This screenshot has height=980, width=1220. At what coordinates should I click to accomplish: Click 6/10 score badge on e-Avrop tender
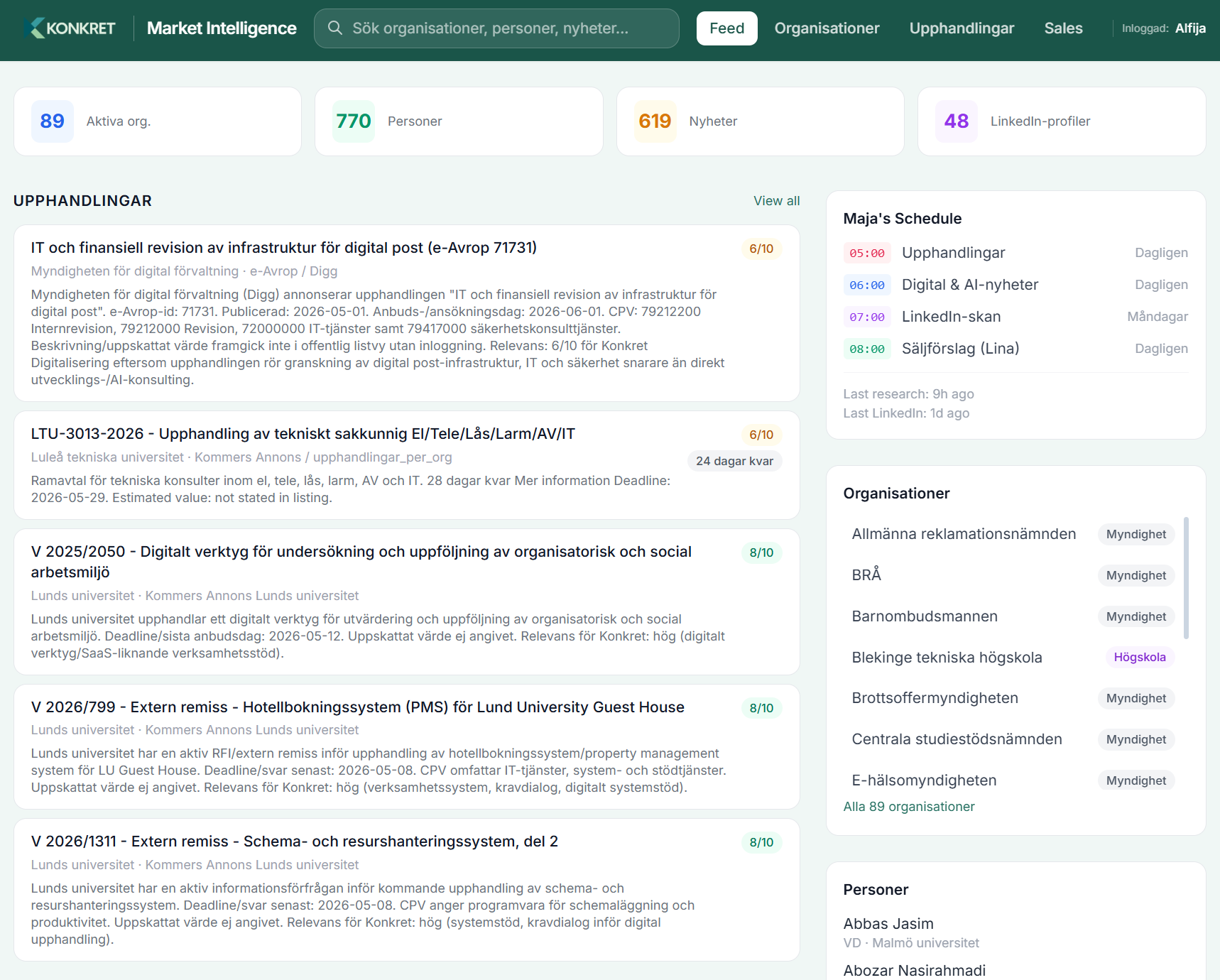click(x=761, y=249)
